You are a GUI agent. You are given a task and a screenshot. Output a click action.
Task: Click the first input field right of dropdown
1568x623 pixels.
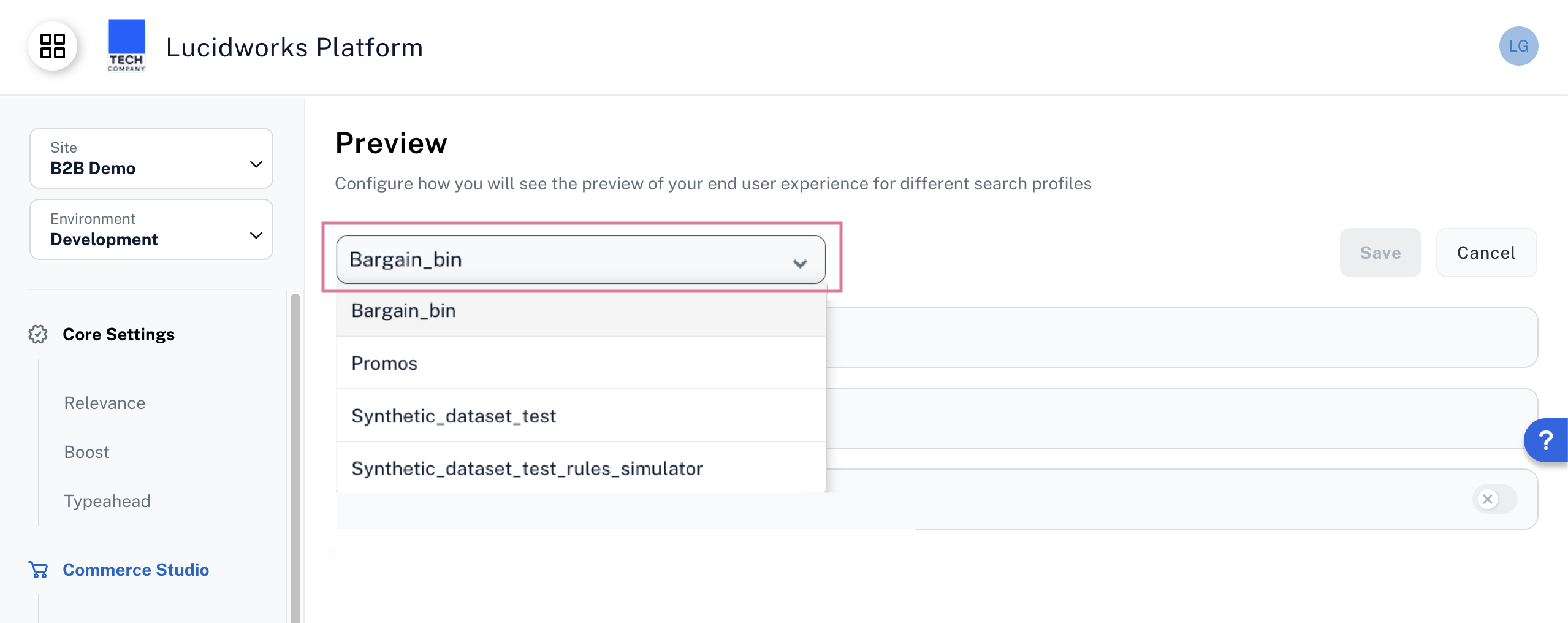(1181, 337)
